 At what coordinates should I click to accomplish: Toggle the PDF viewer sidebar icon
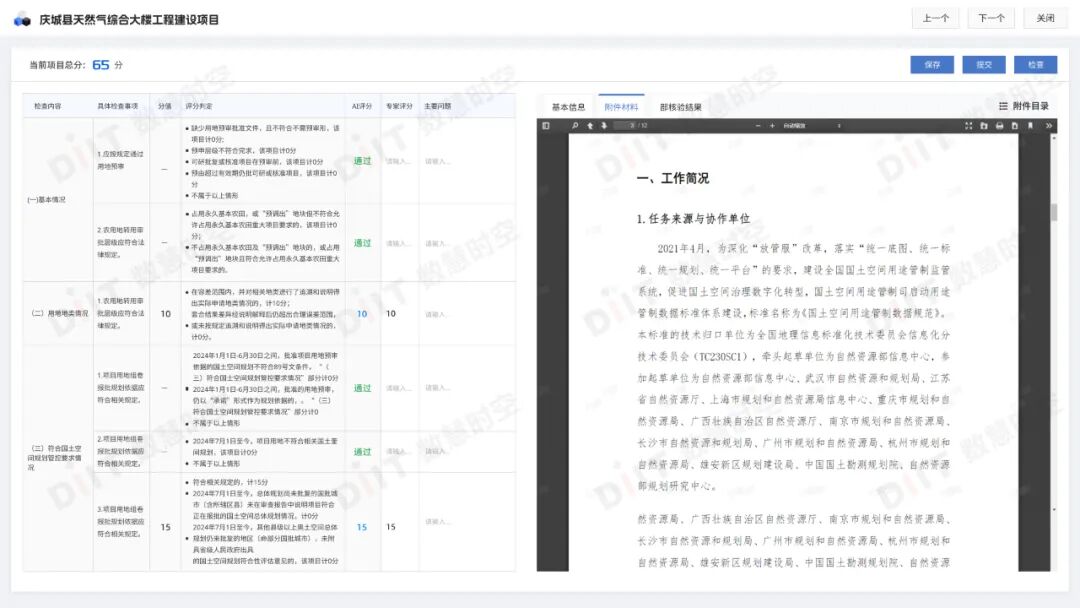pyautogui.click(x=546, y=126)
